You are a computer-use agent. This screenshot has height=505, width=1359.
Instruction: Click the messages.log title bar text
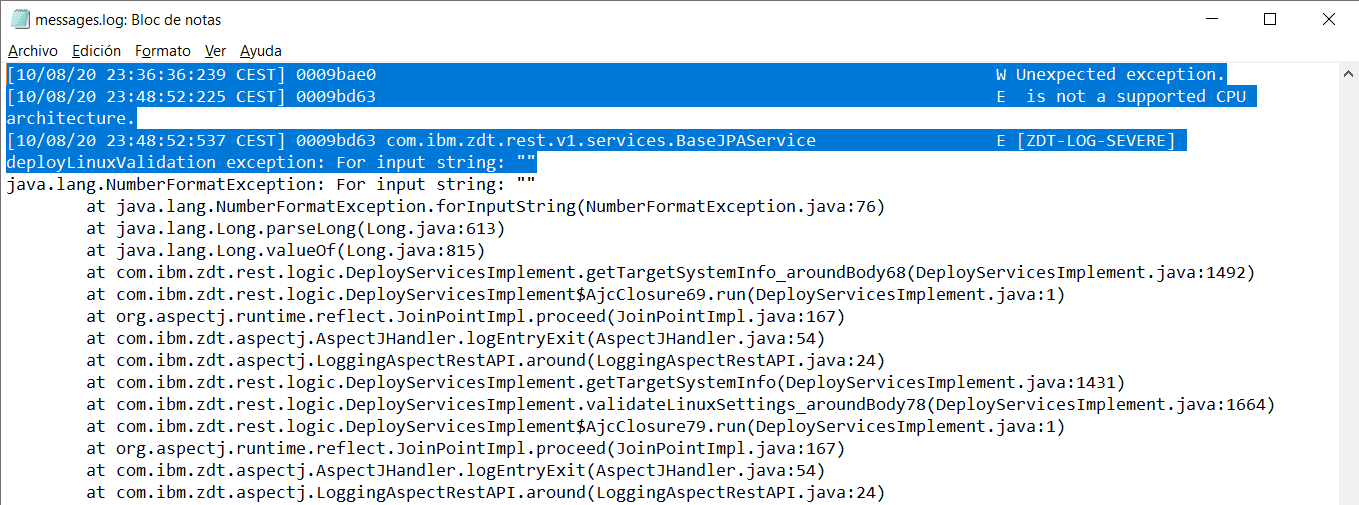click(x=128, y=20)
